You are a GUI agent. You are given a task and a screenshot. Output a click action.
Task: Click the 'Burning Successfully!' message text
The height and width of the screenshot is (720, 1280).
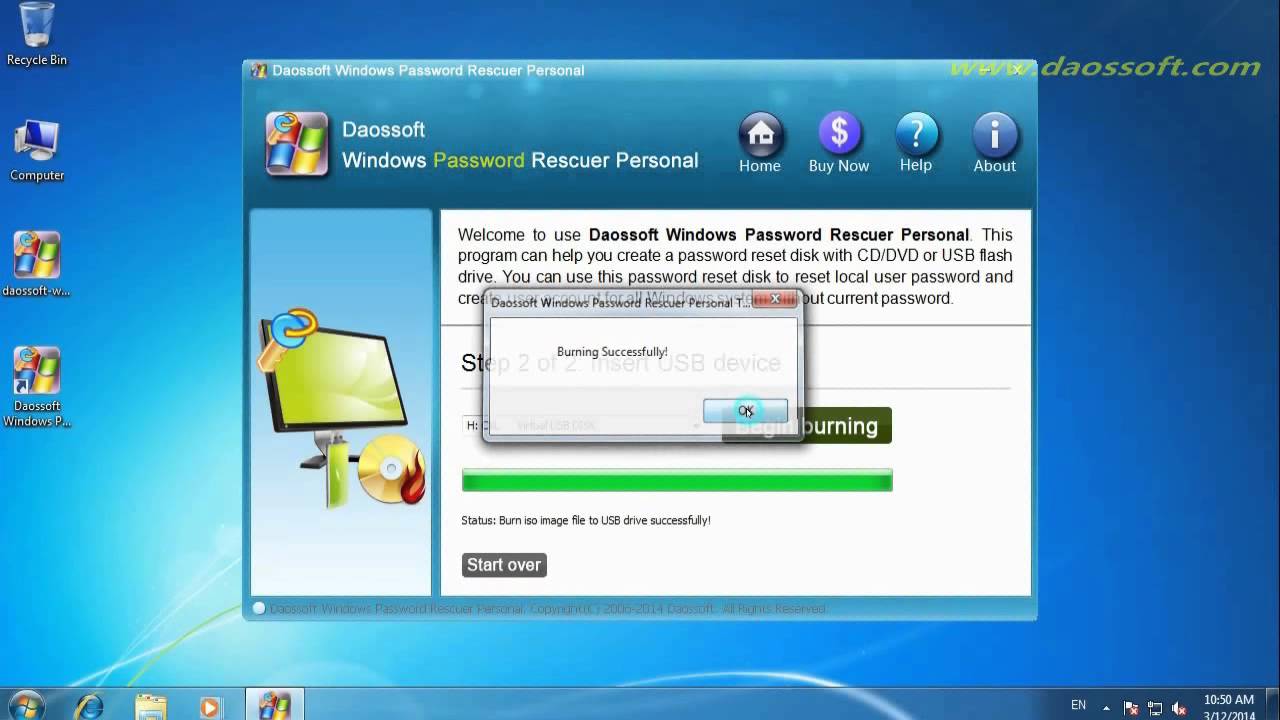tap(612, 352)
